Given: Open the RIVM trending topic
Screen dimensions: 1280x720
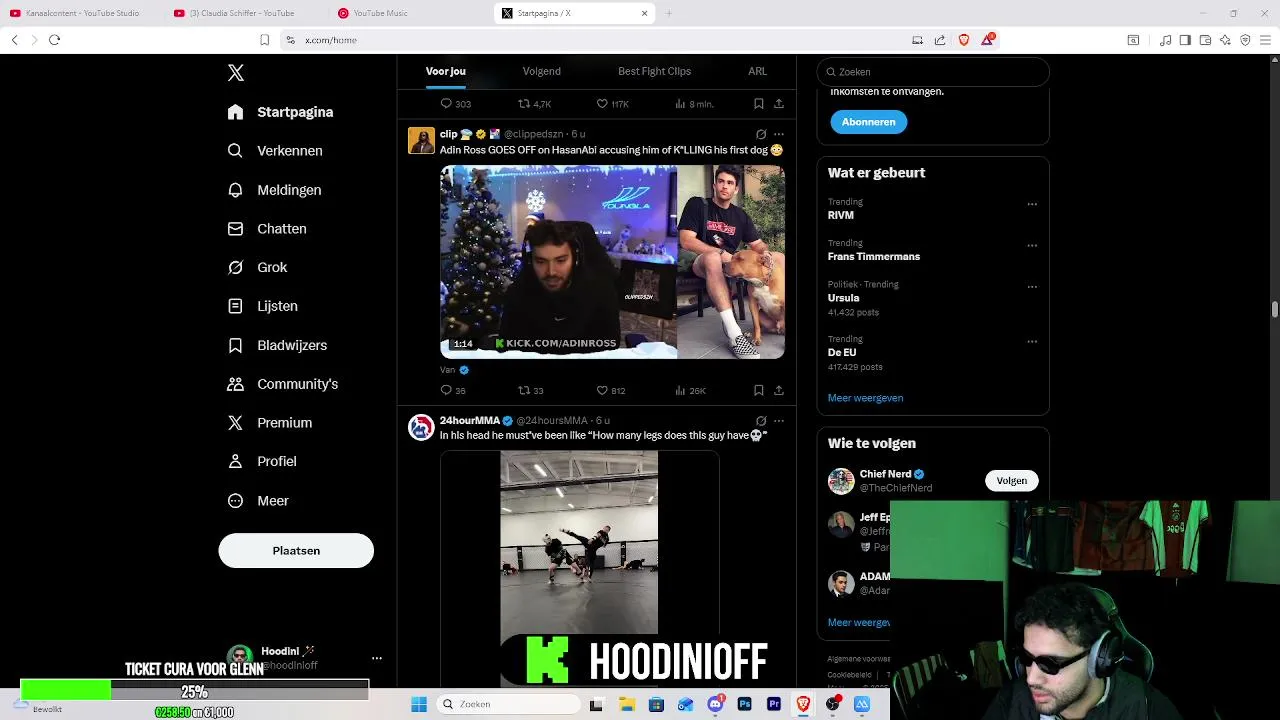Looking at the screenshot, I should (841, 216).
